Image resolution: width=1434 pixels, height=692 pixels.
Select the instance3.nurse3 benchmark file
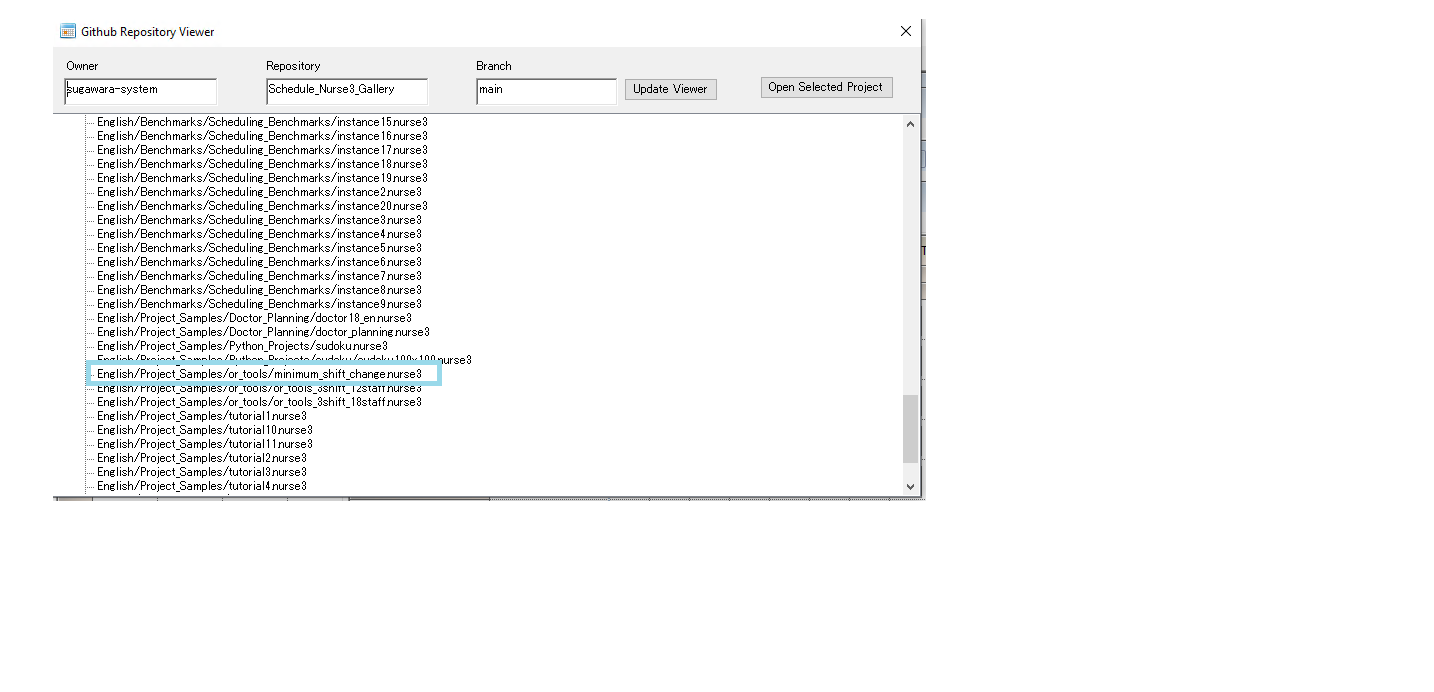(x=259, y=220)
